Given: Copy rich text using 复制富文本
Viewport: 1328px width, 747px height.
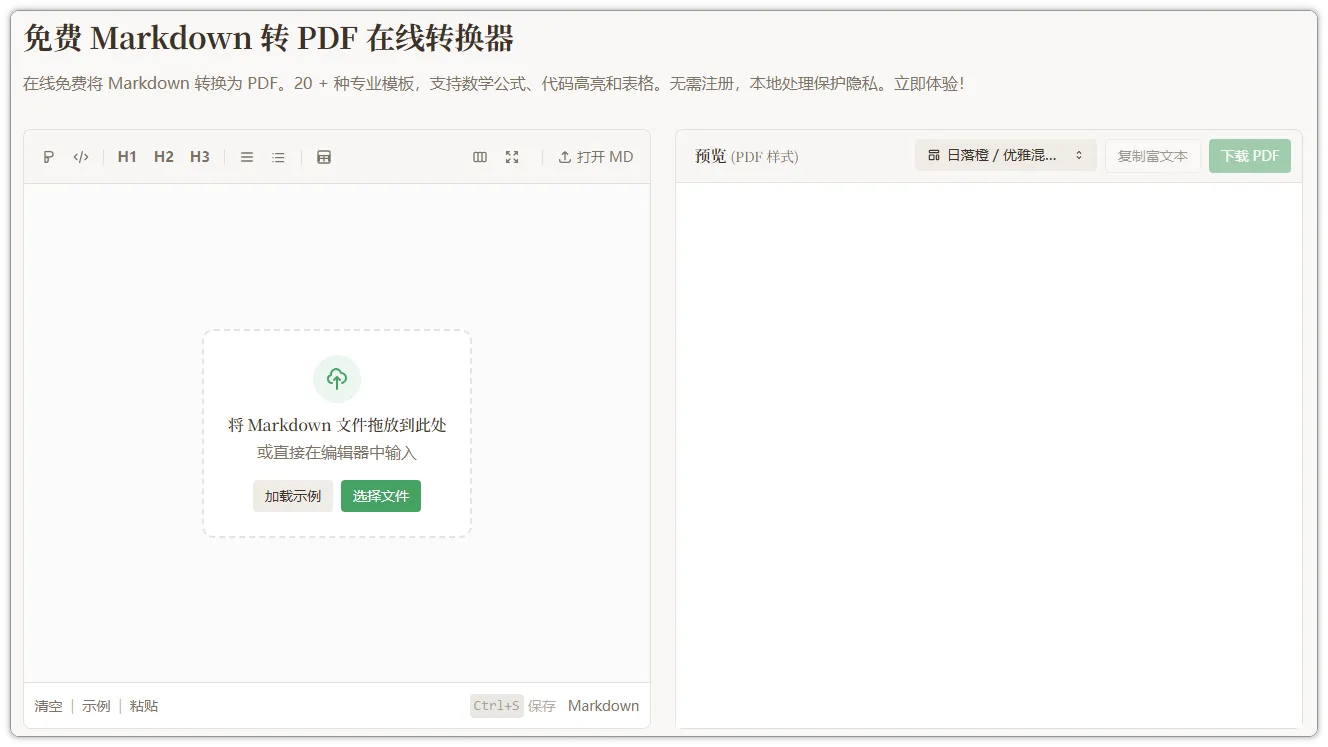Looking at the screenshot, I should (x=1152, y=155).
